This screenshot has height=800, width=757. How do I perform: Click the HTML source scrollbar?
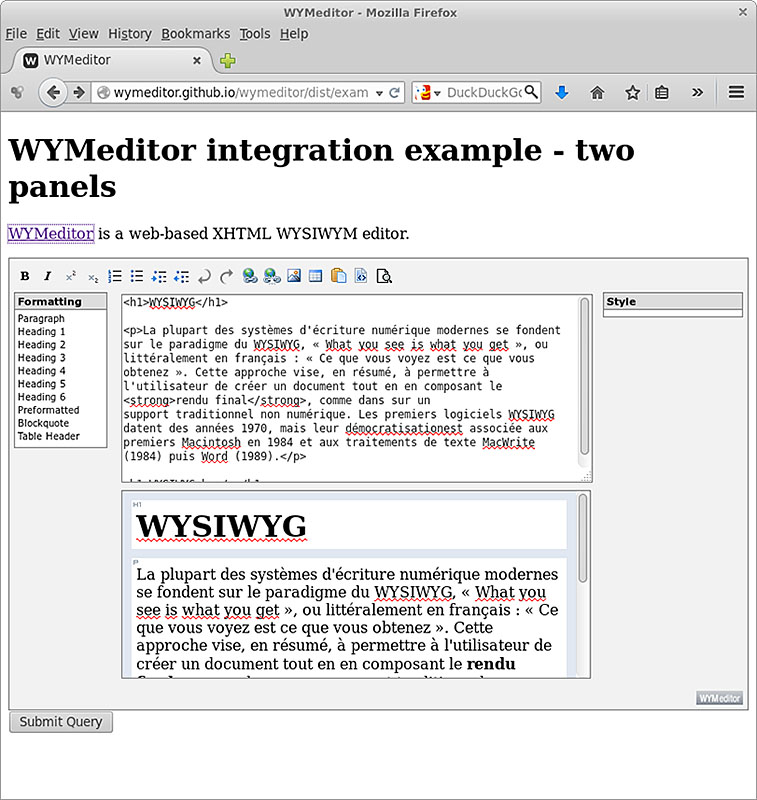(585, 377)
